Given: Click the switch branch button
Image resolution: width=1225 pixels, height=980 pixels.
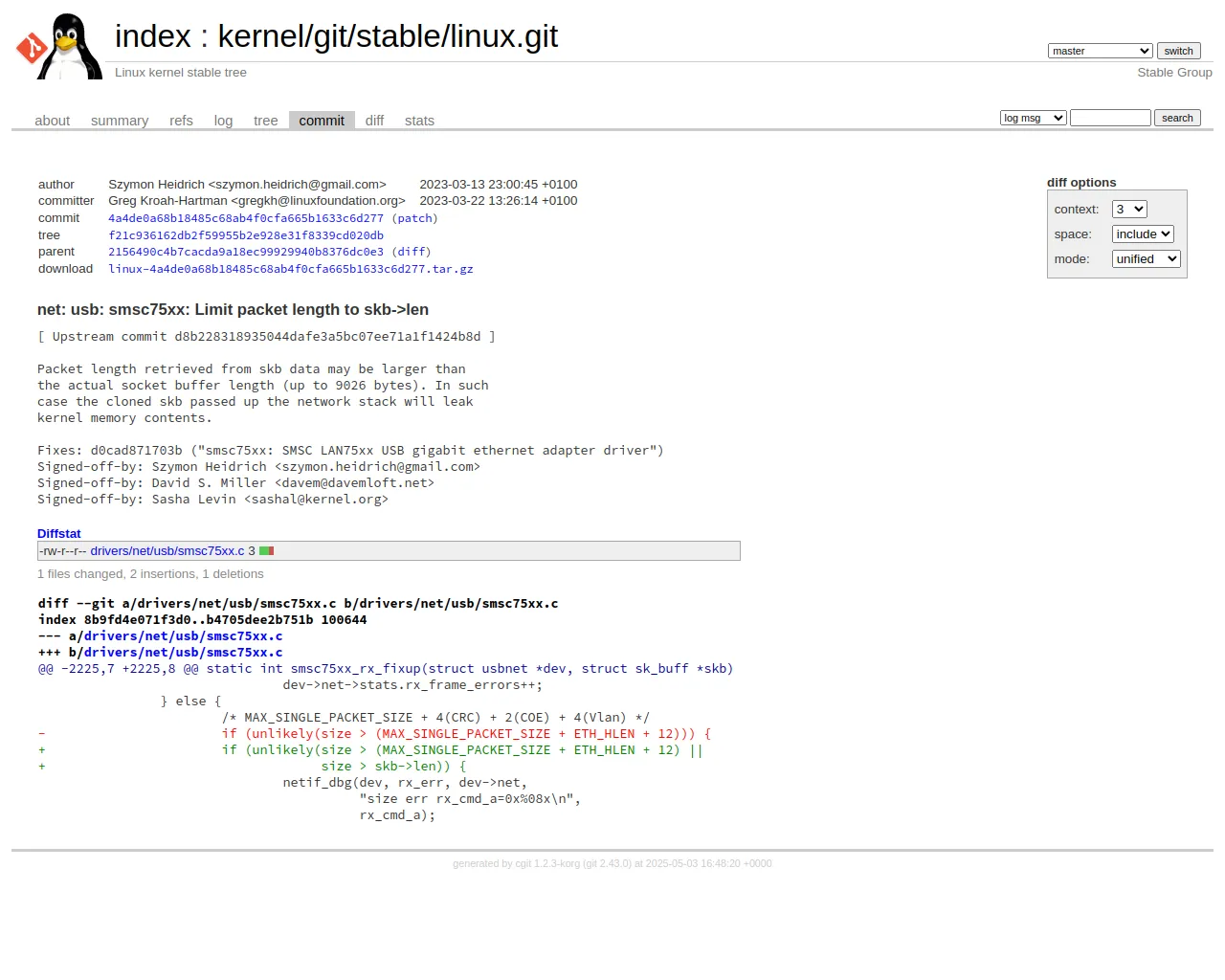Looking at the screenshot, I should pyautogui.click(x=1178, y=51).
